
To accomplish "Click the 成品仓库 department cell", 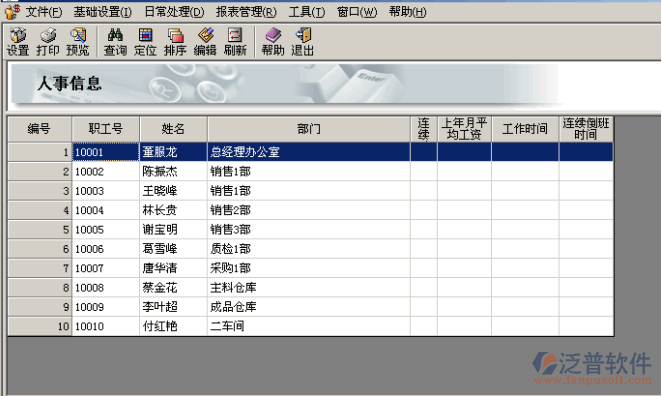I will tap(309, 307).
